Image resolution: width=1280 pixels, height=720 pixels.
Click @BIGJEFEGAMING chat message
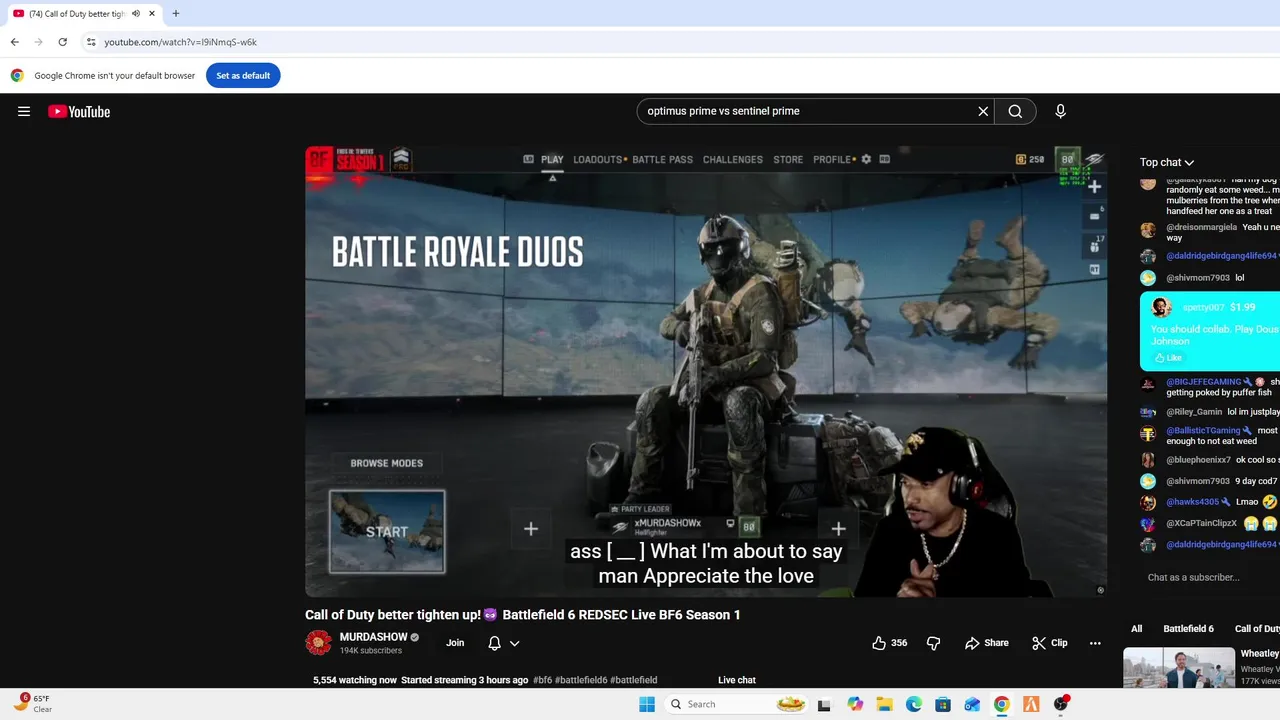click(x=1210, y=387)
